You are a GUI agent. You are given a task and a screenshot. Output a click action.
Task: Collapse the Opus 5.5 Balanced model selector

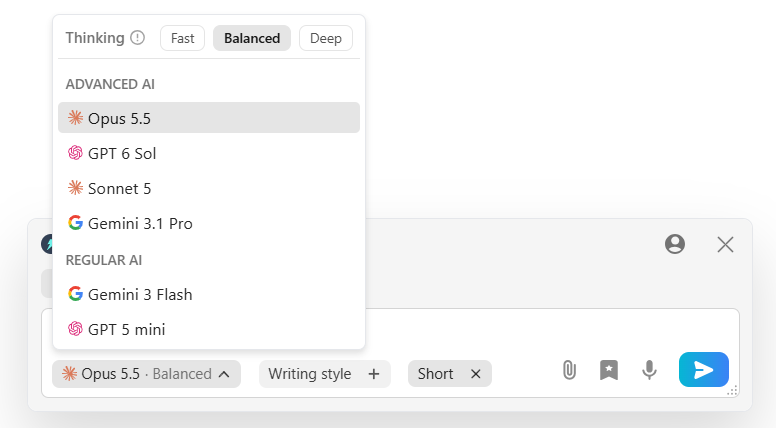pyautogui.click(x=146, y=374)
